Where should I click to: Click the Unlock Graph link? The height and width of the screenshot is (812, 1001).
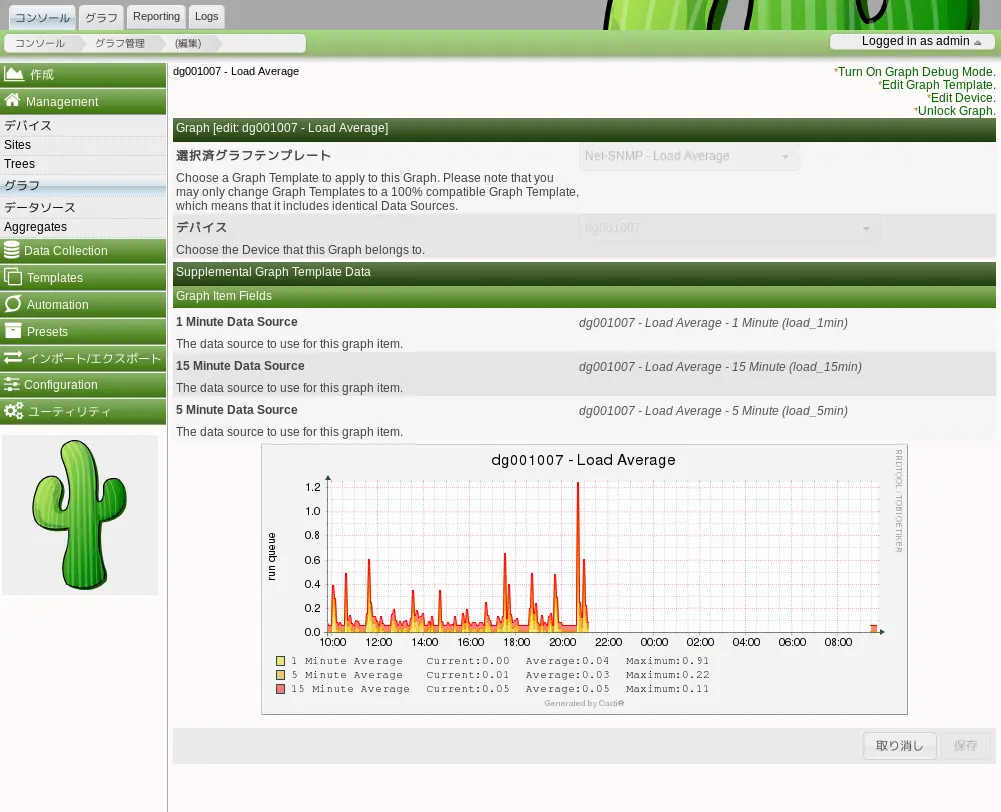point(956,111)
